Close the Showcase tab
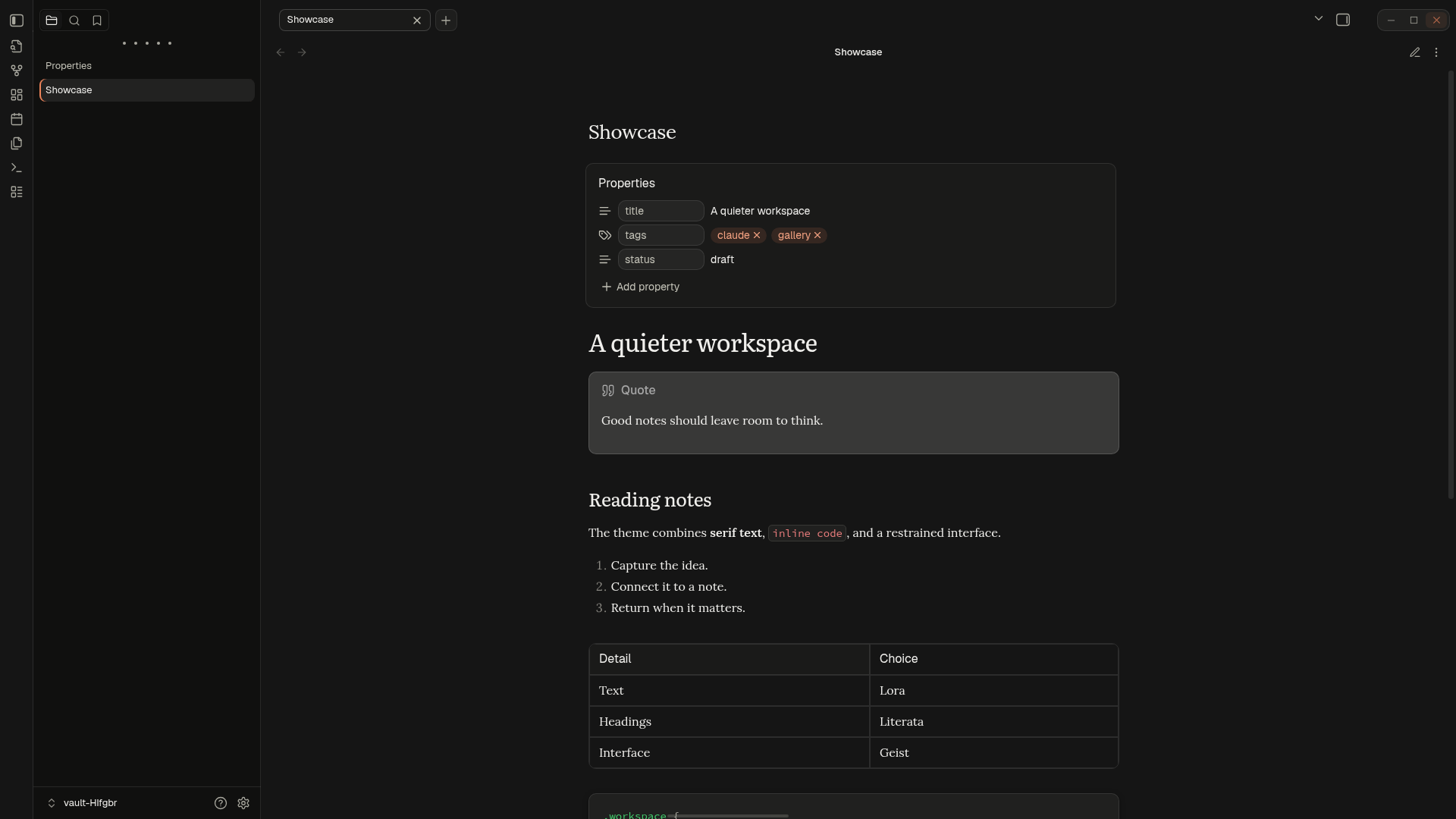This screenshot has width=1456, height=819. (416, 20)
